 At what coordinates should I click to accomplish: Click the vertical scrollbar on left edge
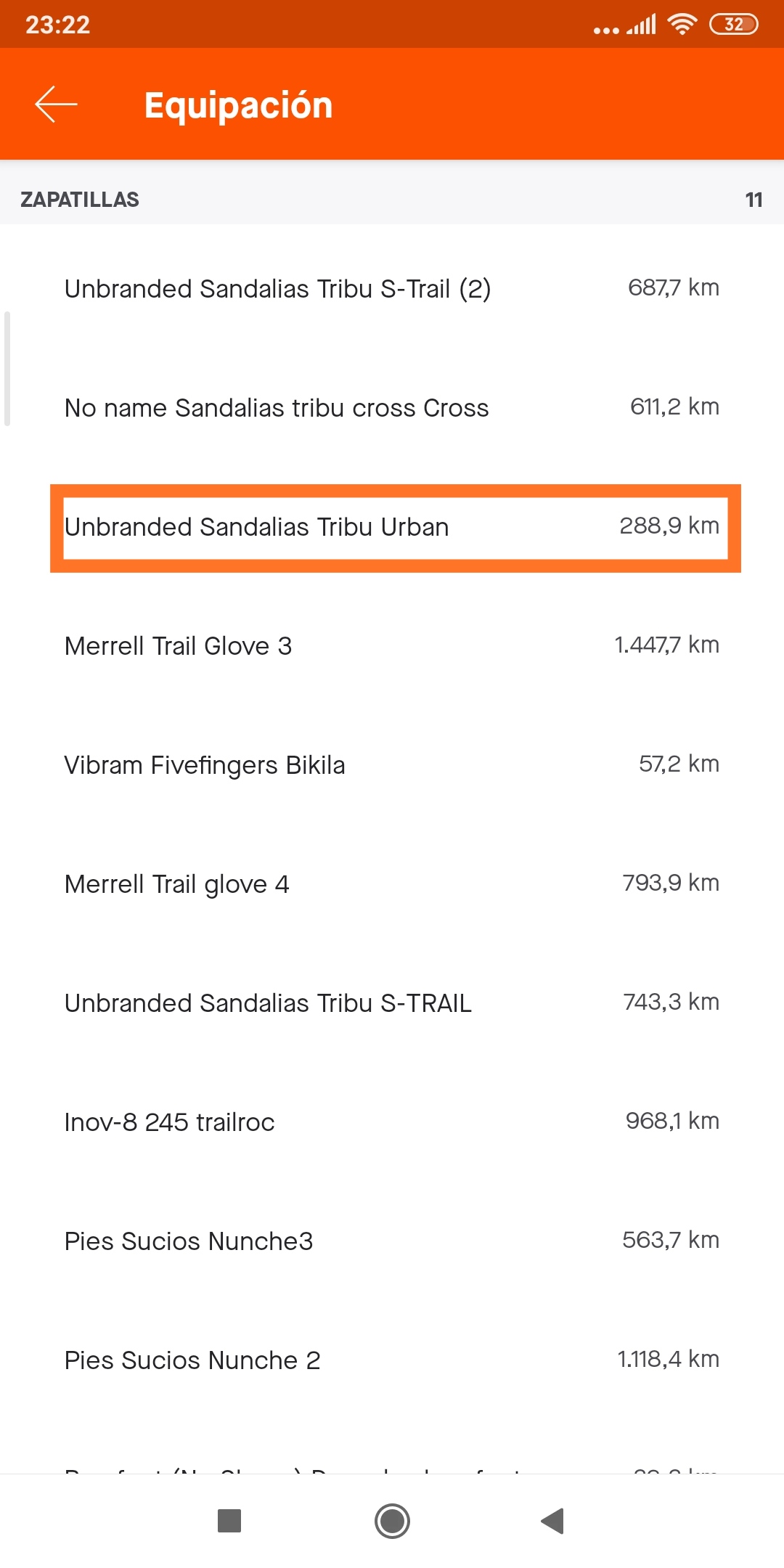tap(7, 369)
